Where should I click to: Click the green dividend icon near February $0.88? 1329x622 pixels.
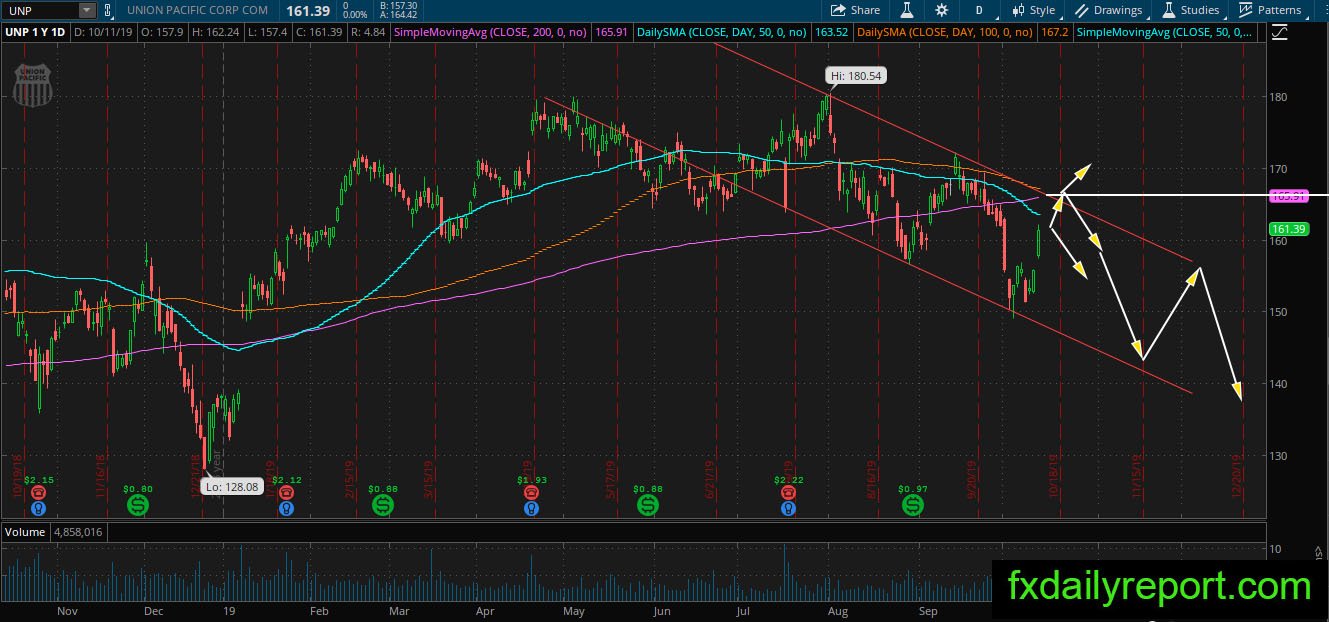383,505
